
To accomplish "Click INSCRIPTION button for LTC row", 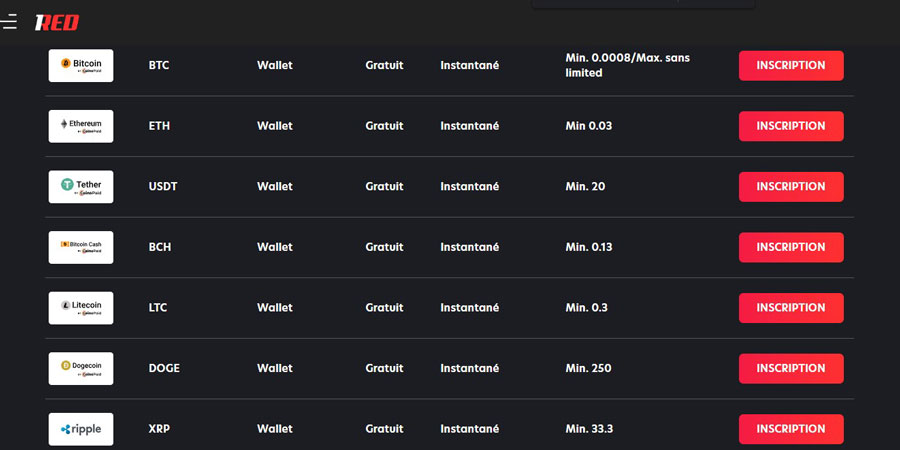I will [790, 307].
